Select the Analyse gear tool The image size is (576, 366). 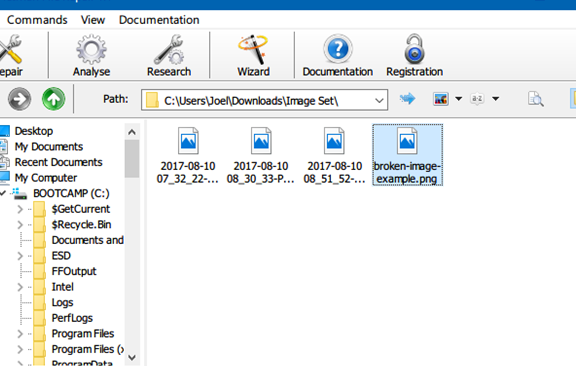pos(91,55)
